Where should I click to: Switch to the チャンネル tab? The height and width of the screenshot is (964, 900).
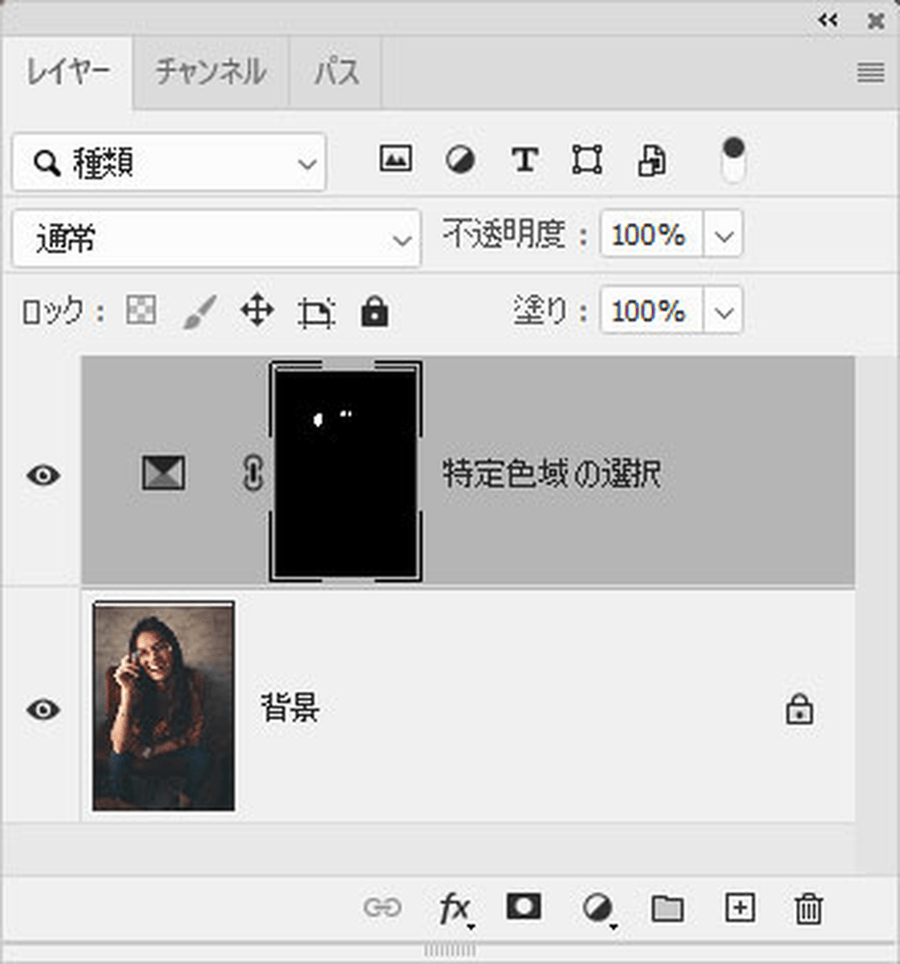211,72
